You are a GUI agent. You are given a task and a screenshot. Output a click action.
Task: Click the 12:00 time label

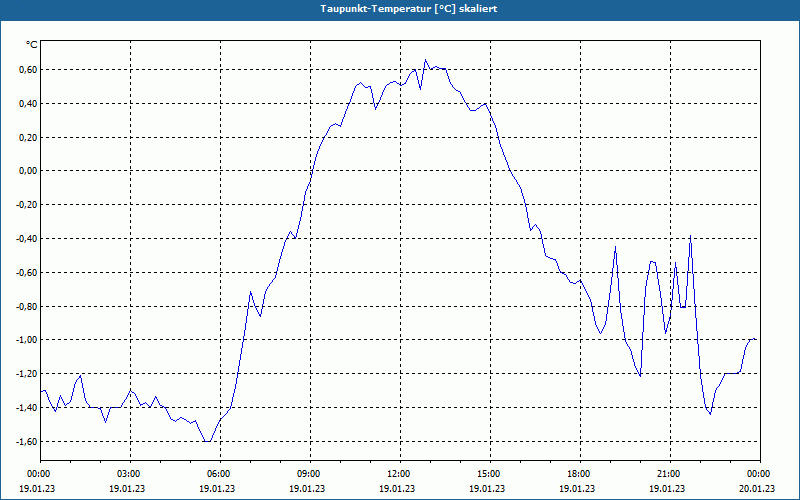400,474
